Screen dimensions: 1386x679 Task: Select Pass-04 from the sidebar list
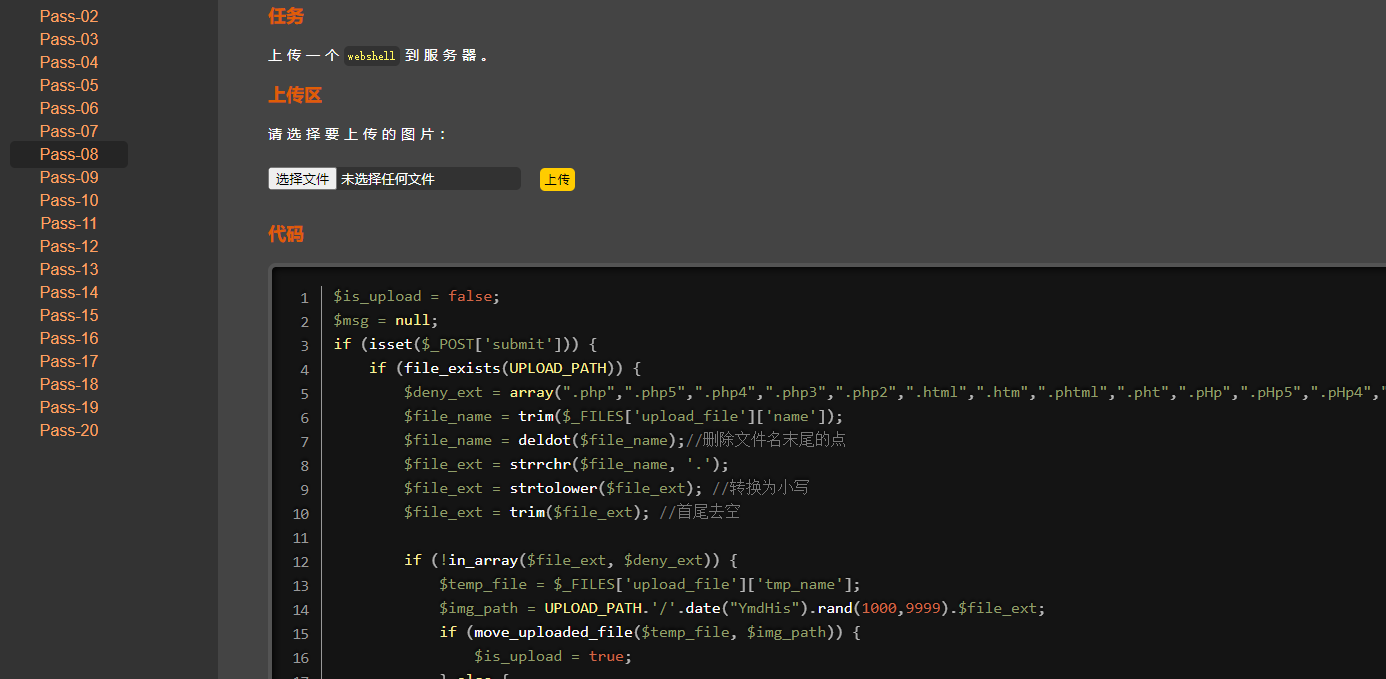pyautogui.click(x=69, y=62)
